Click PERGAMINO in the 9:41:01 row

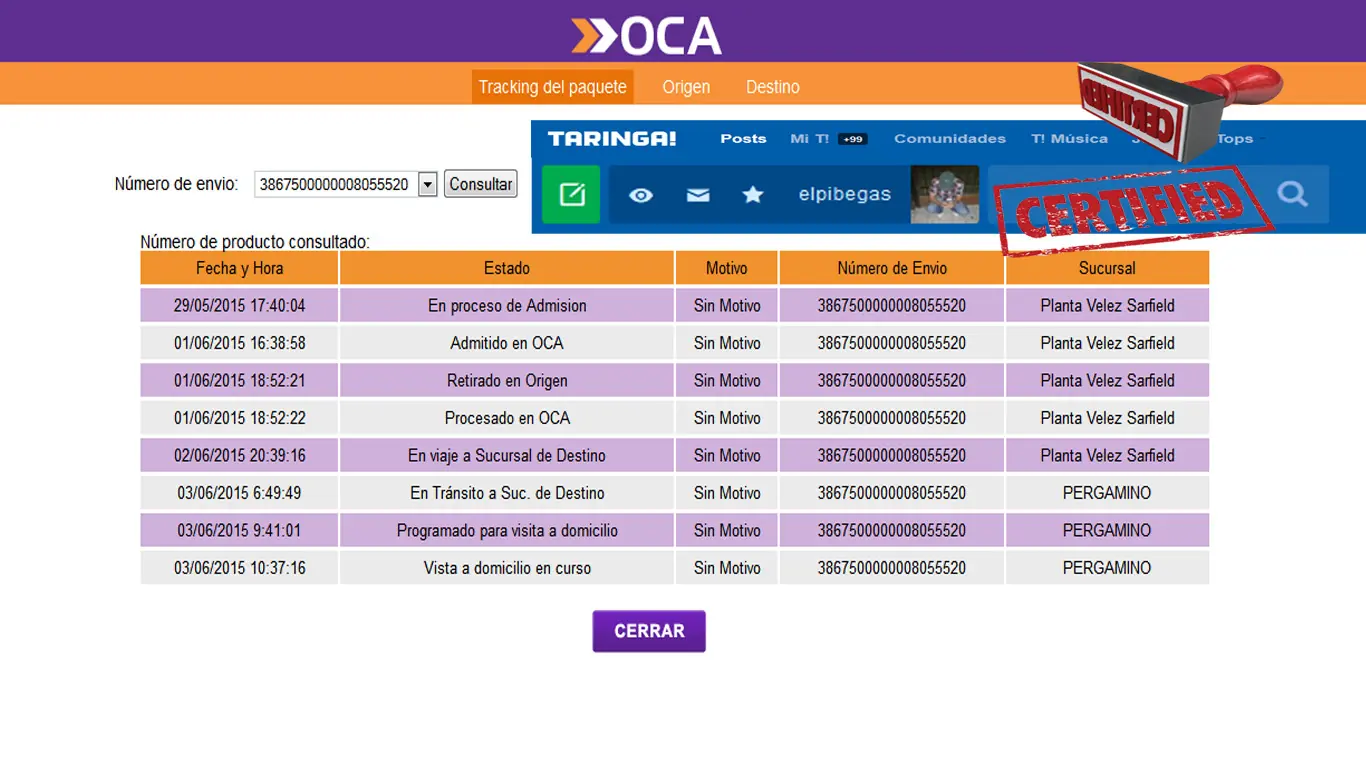1107,531
